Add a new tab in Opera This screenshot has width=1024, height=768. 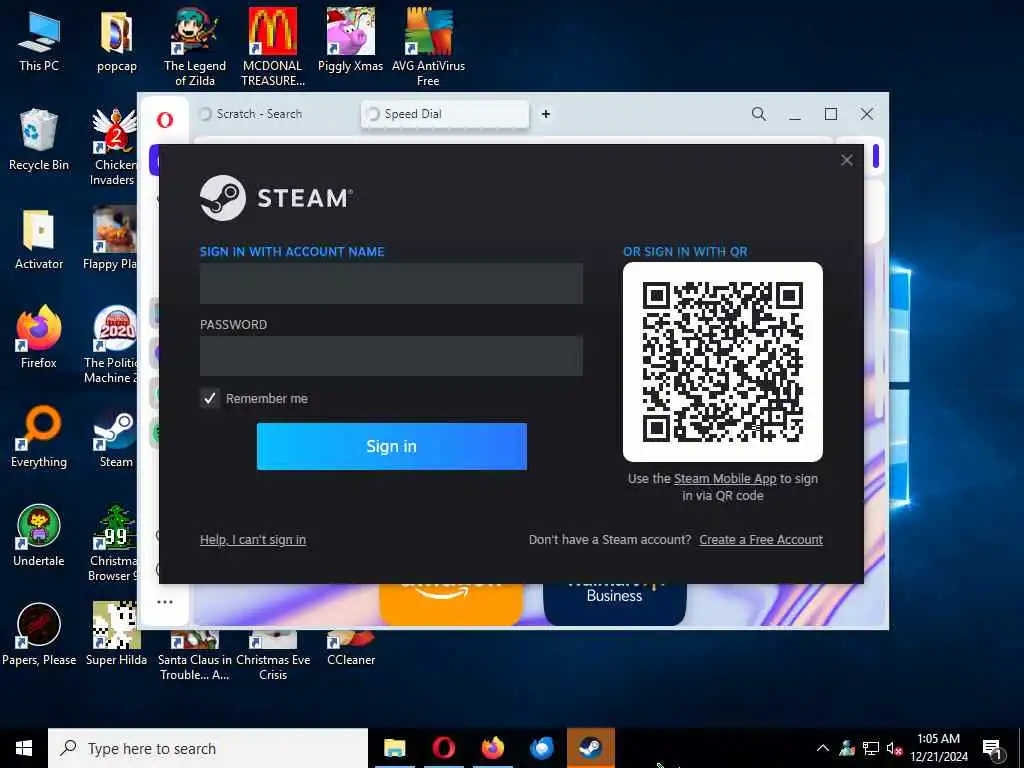coord(546,114)
